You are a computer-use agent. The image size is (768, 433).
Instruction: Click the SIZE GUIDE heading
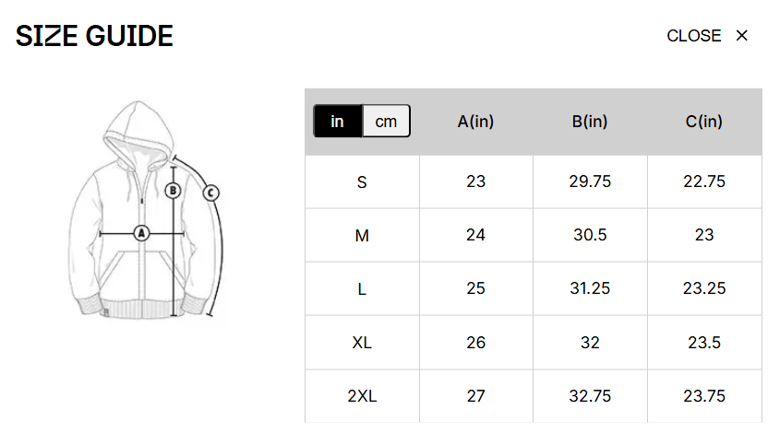pyautogui.click(x=94, y=37)
